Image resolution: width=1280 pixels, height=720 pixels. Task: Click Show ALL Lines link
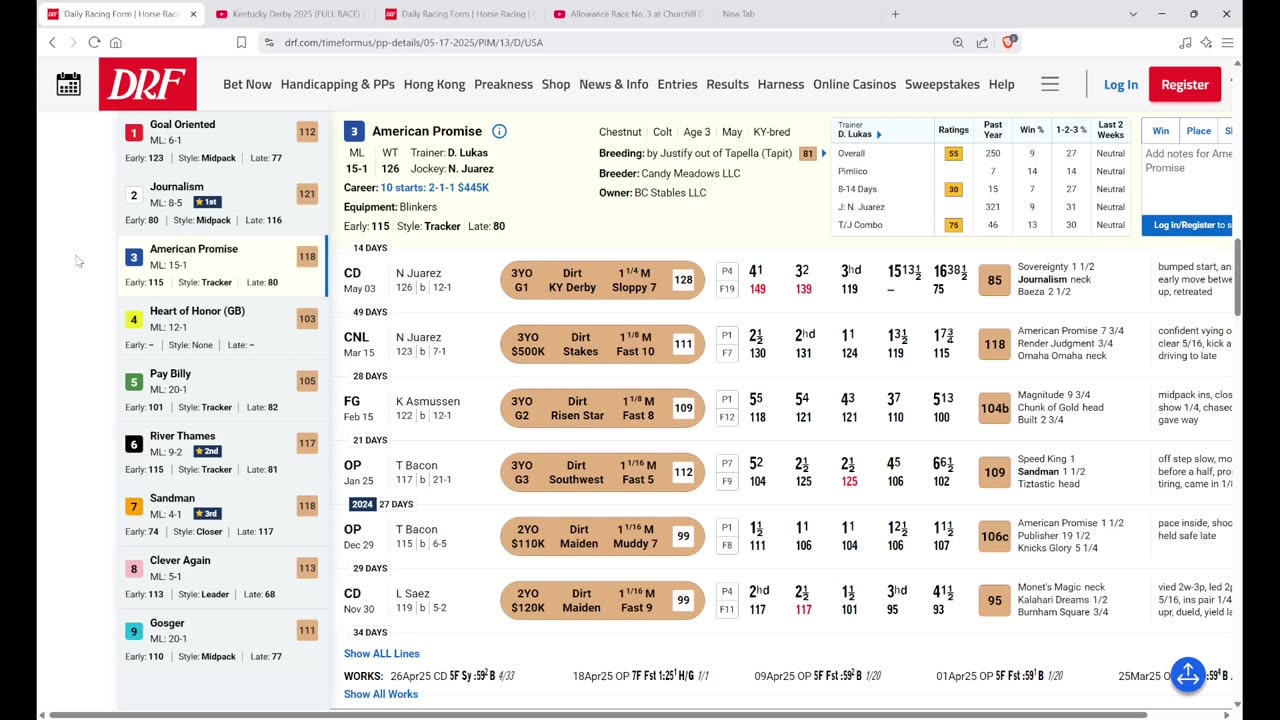[382, 653]
